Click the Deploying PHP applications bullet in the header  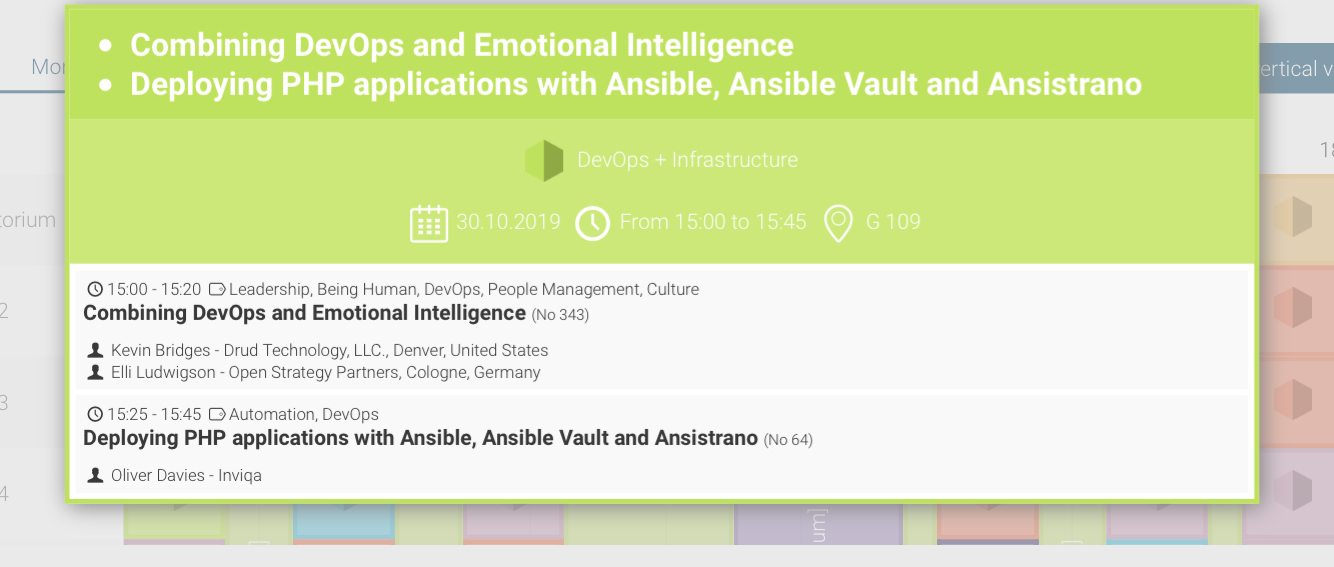pos(635,84)
